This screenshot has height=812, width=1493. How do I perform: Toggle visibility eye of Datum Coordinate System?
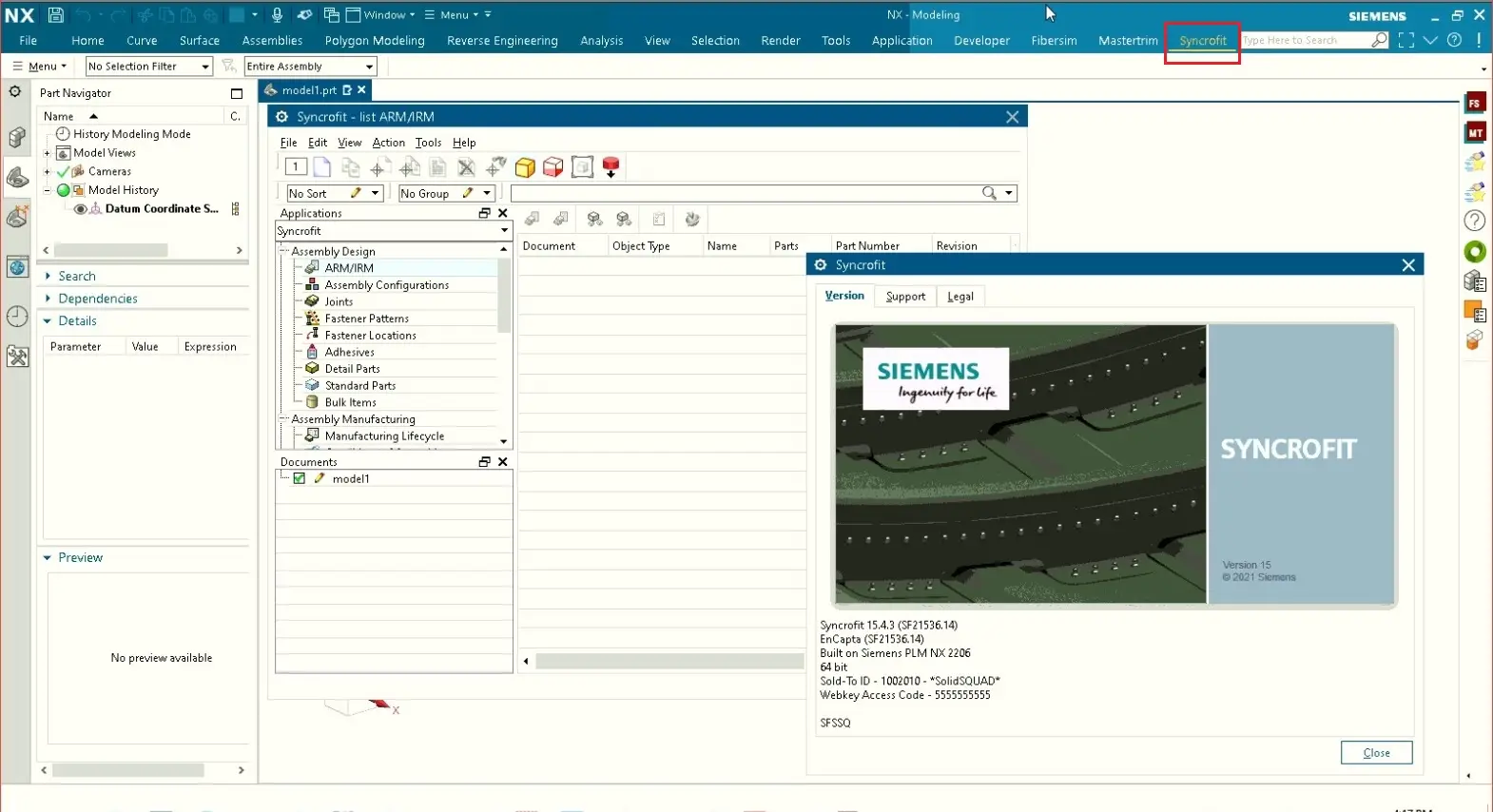tap(80, 209)
